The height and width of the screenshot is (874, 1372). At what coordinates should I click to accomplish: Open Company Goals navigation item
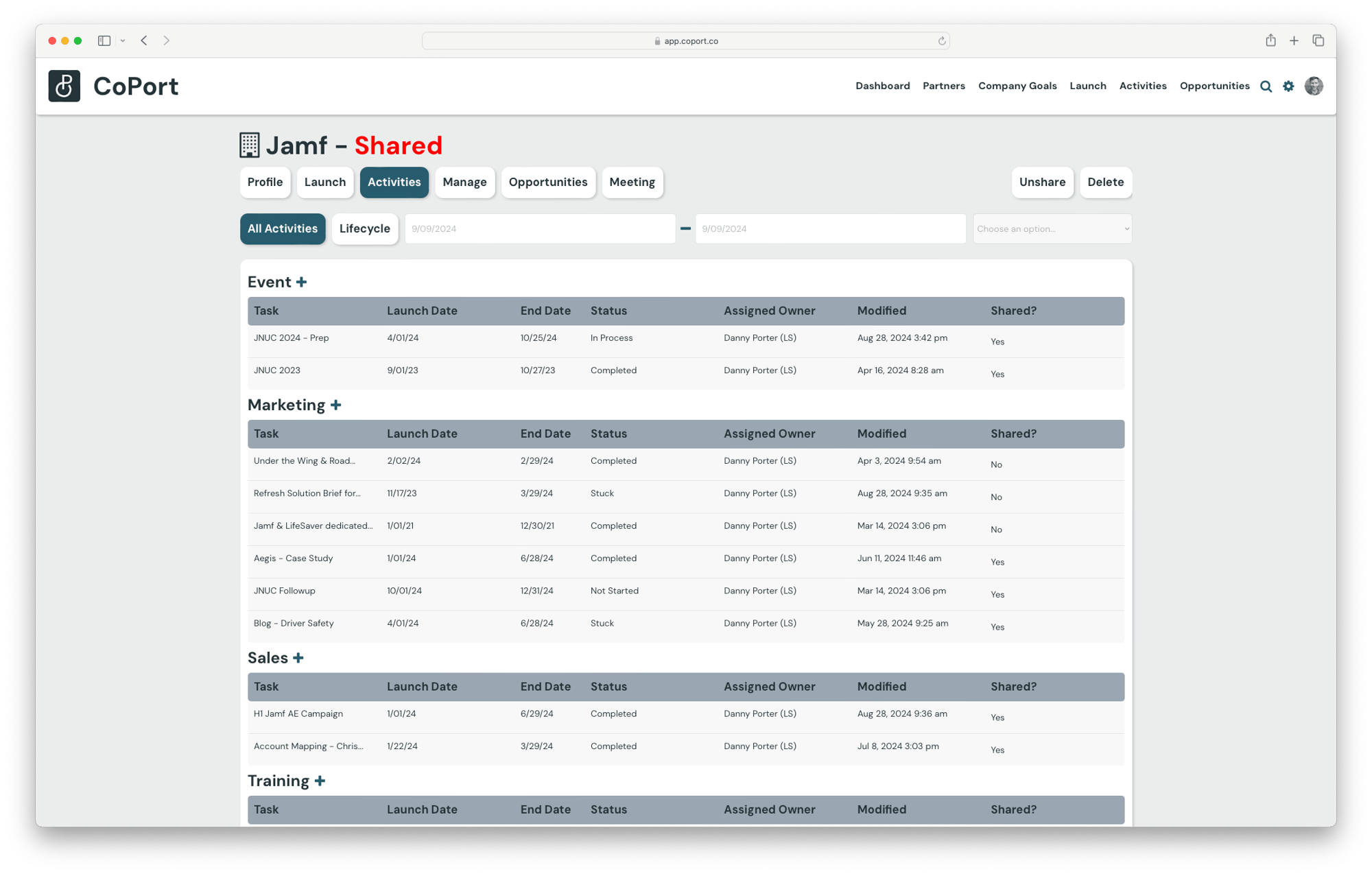(x=1017, y=86)
